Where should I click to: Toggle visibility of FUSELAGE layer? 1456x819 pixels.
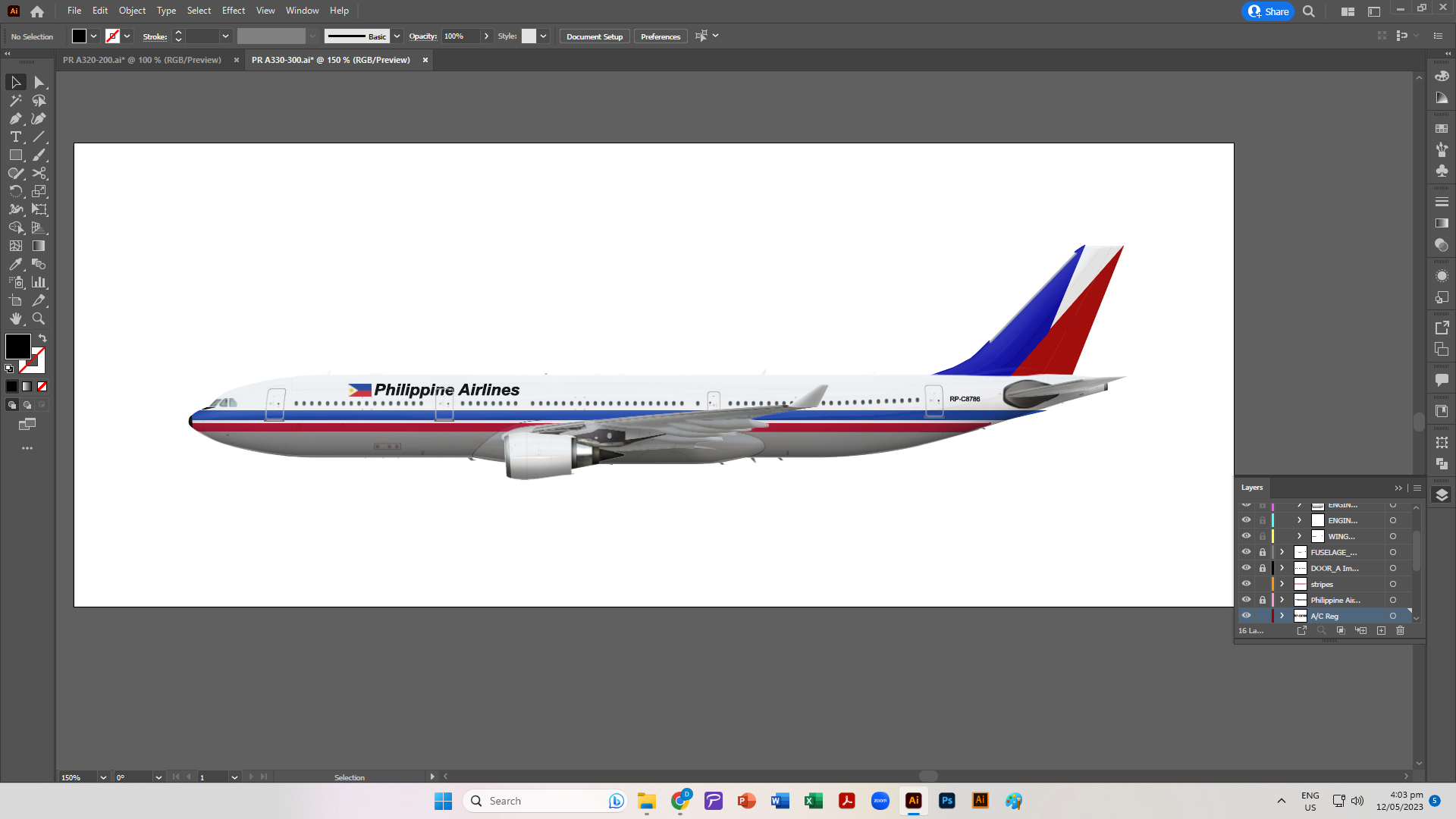coord(1246,552)
